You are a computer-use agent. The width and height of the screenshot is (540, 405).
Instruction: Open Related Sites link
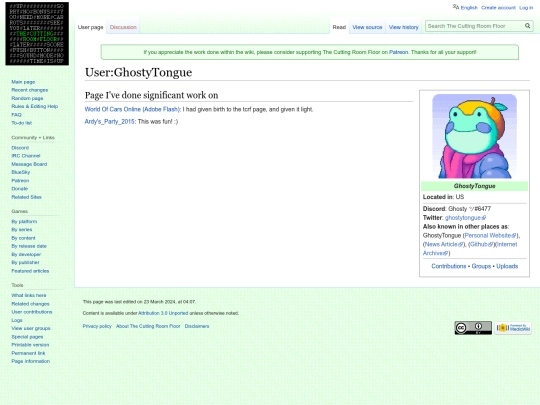[x=26, y=197]
